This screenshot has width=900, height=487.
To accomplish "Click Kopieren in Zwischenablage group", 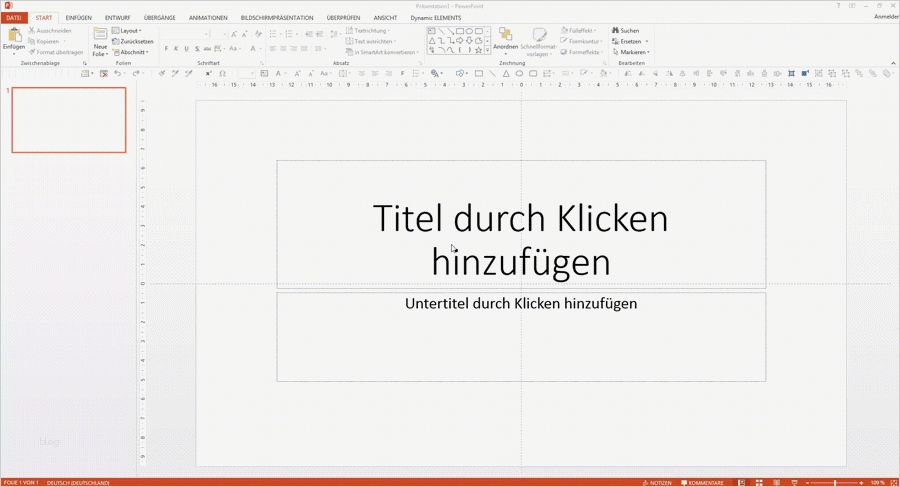I will click(45, 41).
